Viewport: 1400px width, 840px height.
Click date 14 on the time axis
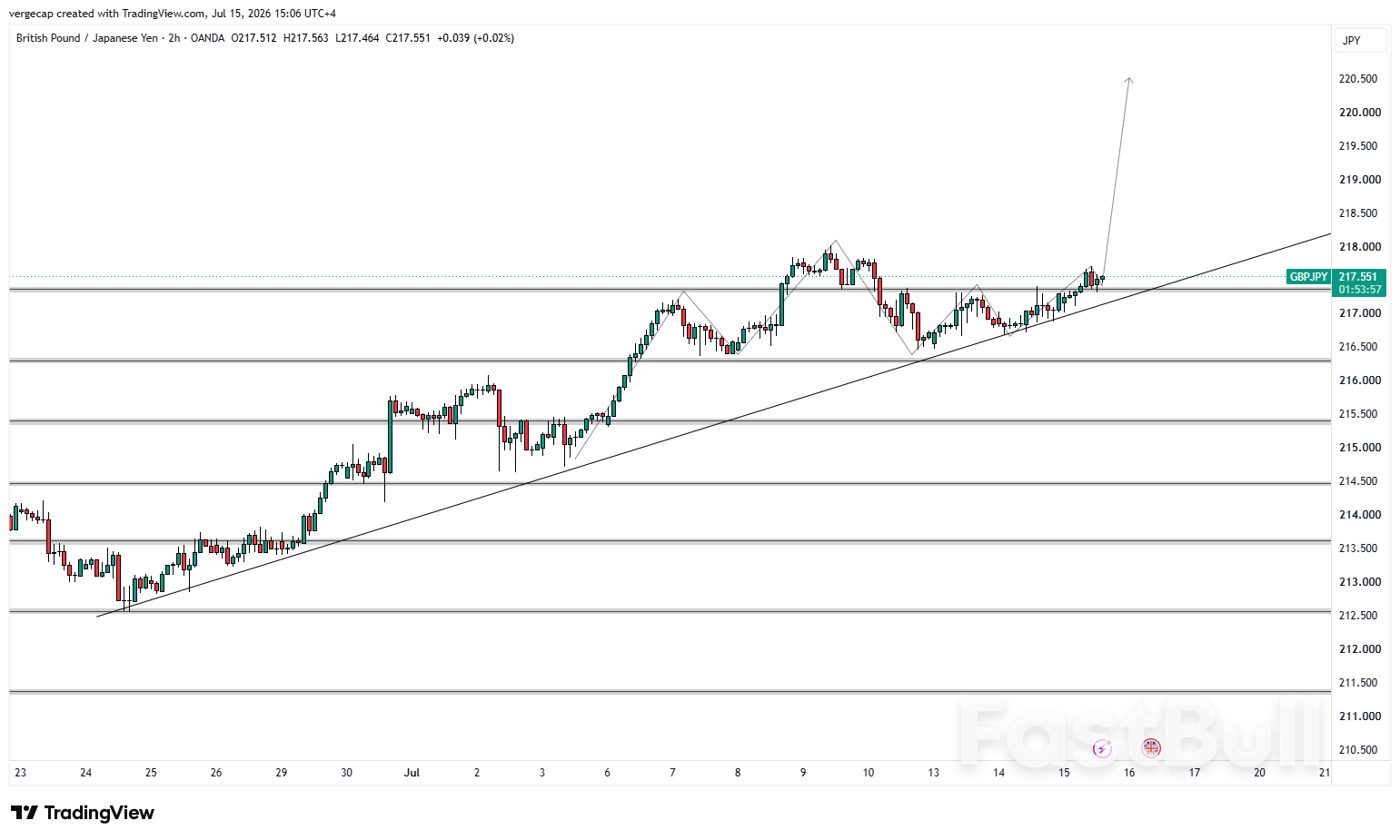tap(998, 773)
